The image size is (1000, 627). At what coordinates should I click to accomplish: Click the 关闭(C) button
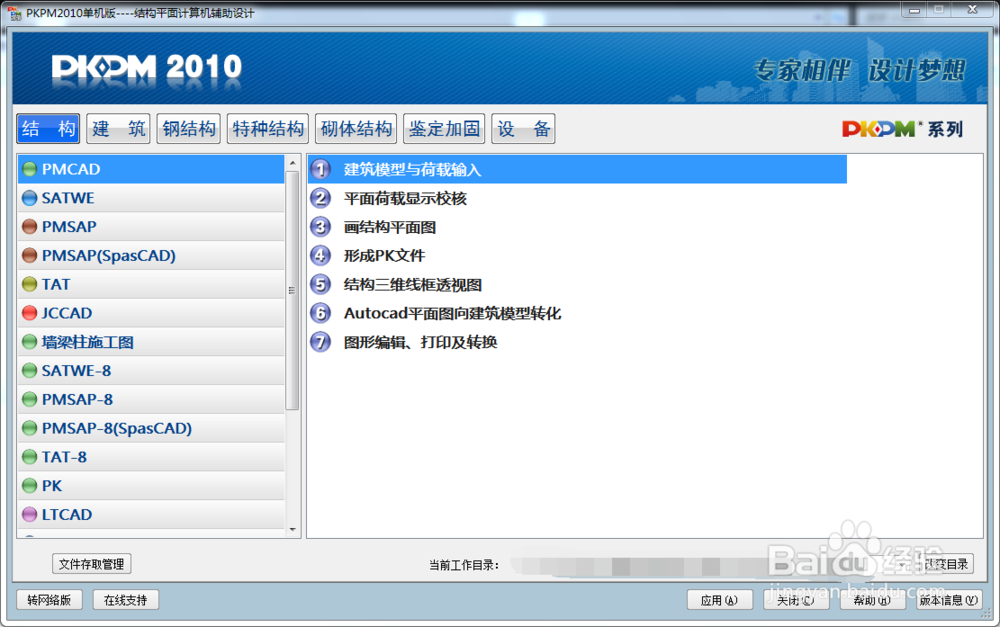click(x=796, y=600)
